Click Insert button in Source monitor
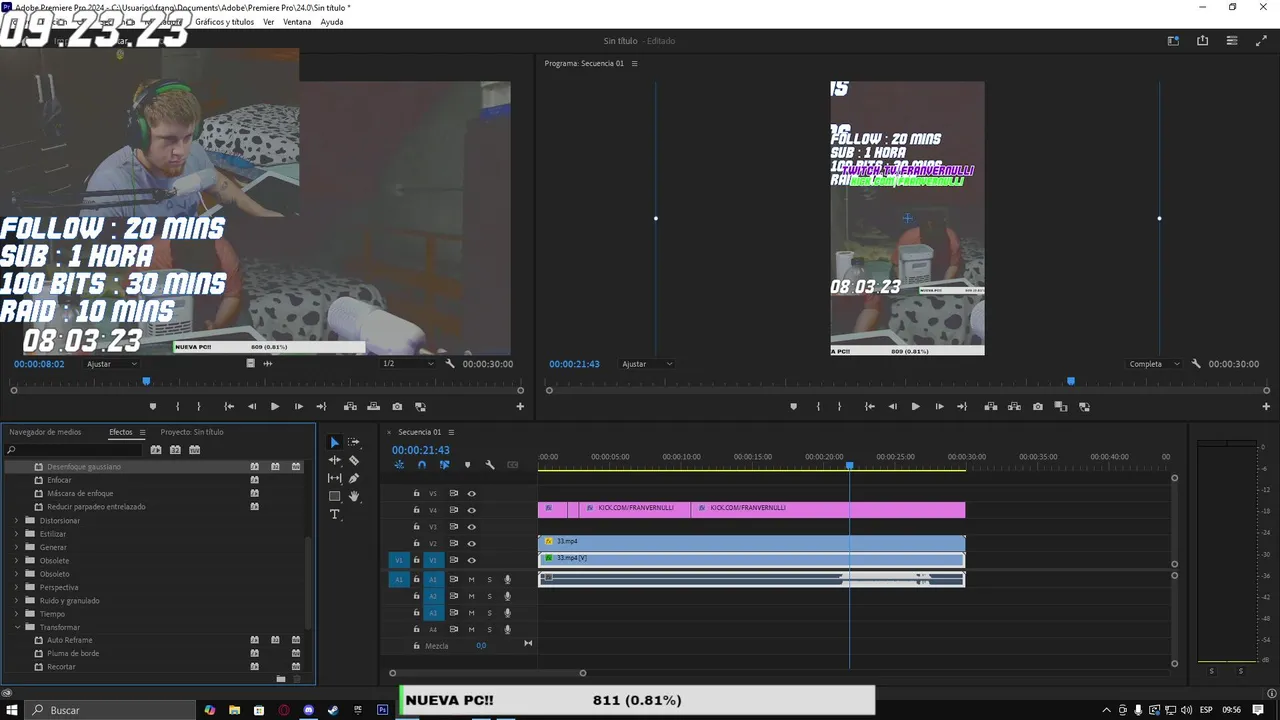The width and height of the screenshot is (1280, 720). (x=350, y=407)
